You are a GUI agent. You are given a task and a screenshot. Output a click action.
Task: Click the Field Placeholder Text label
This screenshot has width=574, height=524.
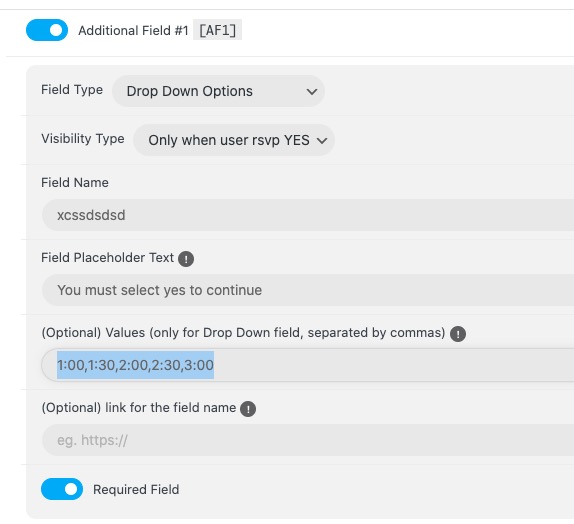click(107, 257)
